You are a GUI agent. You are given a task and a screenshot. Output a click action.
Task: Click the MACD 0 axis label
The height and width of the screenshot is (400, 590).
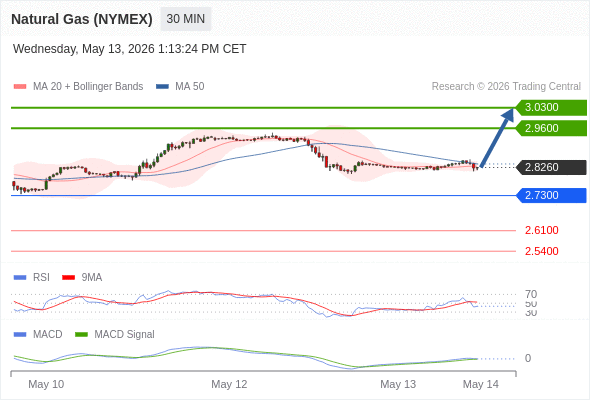tap(528, 358)
